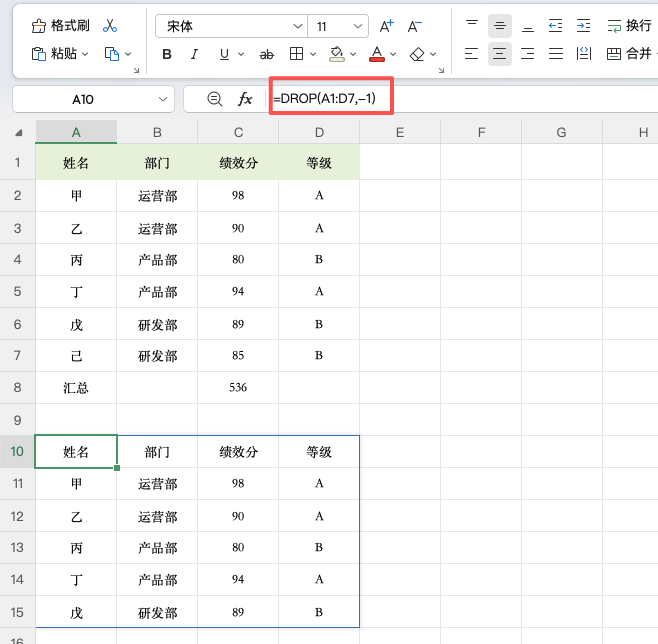Select right horizontal align

click(528, 54)
